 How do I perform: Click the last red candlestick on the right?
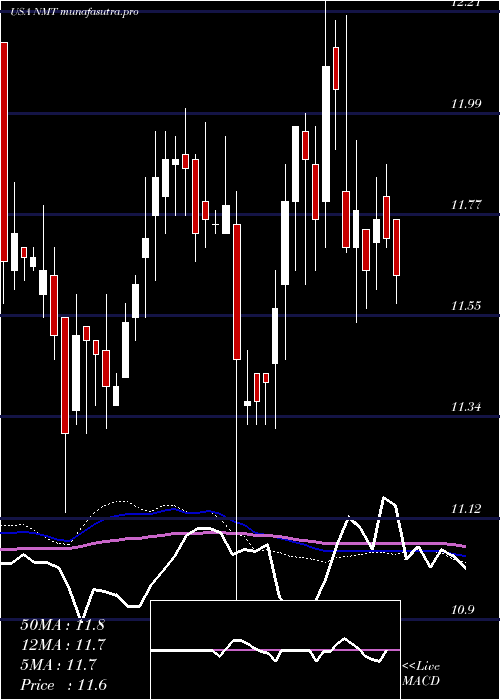(396, 248)
